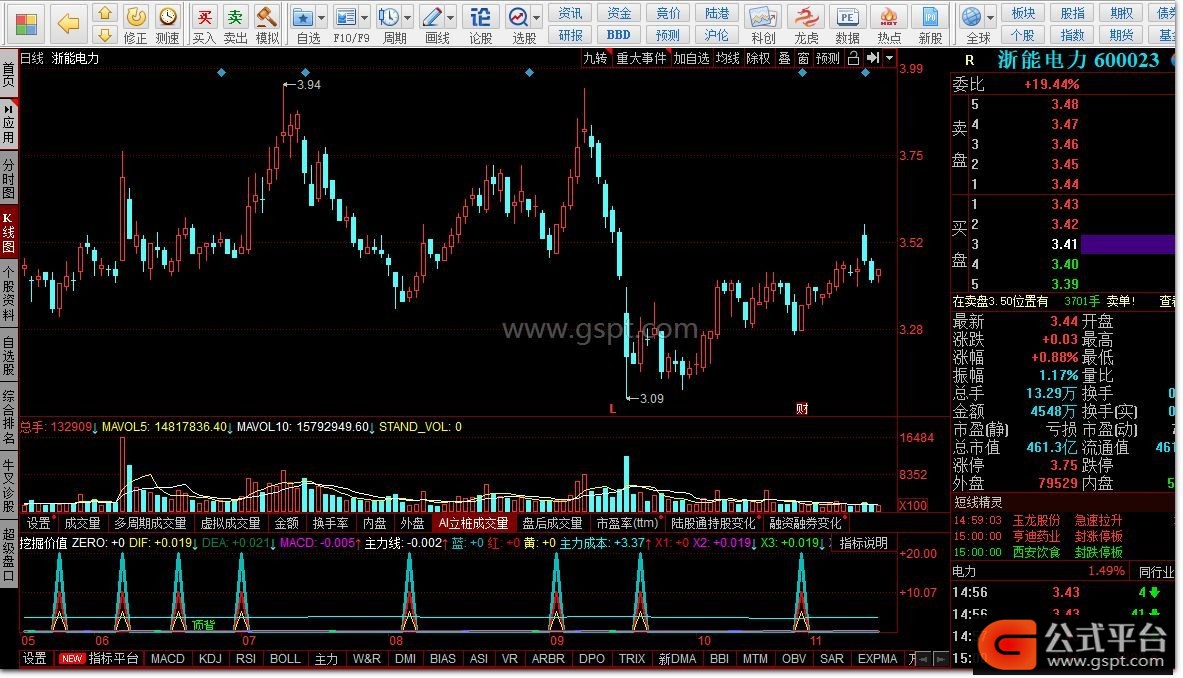Image resolution: width=1183 pixels, height=678 pixels.
Task: Click the 05 month marker on timeline
Action: [28, 640]
